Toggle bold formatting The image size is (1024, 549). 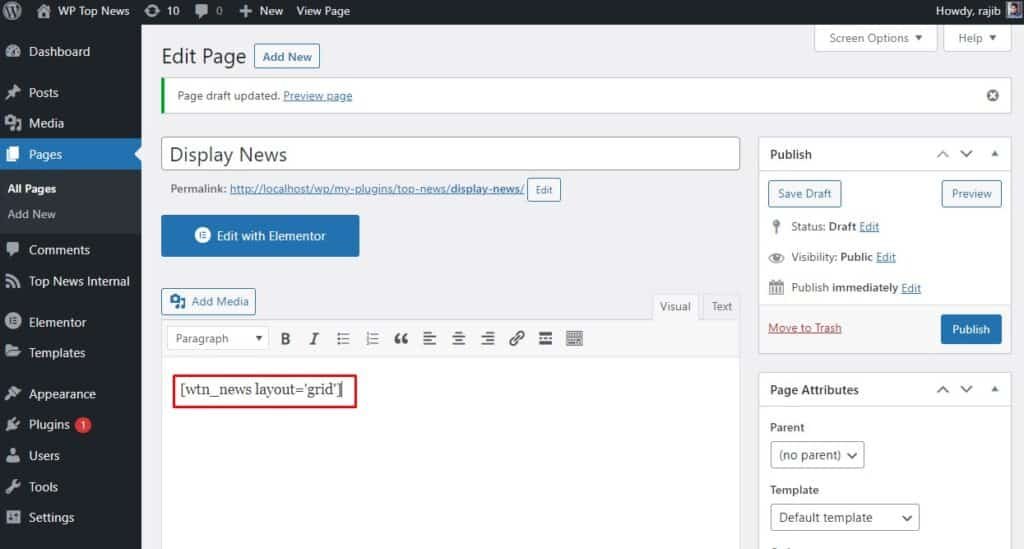pos(285,339)
